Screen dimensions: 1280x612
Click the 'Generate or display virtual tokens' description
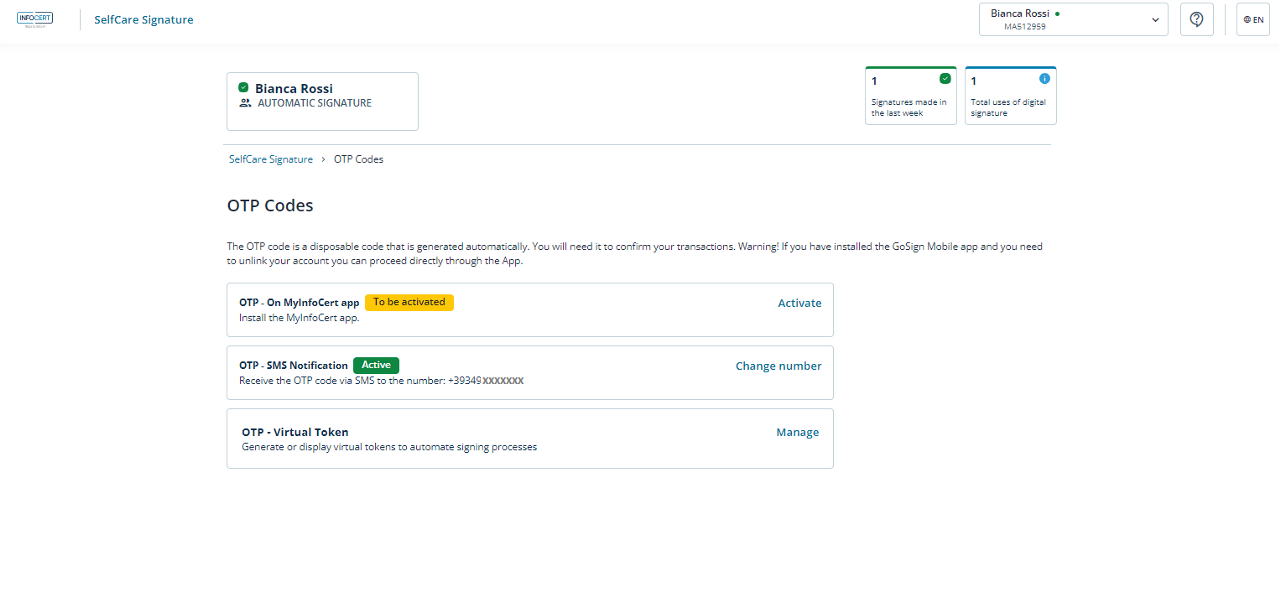[390, 447]
